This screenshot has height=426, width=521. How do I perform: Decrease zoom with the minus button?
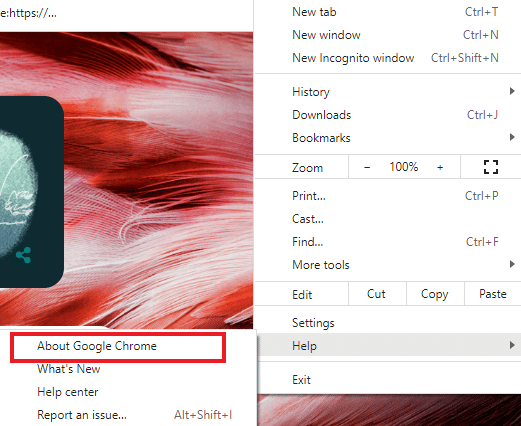367,167
